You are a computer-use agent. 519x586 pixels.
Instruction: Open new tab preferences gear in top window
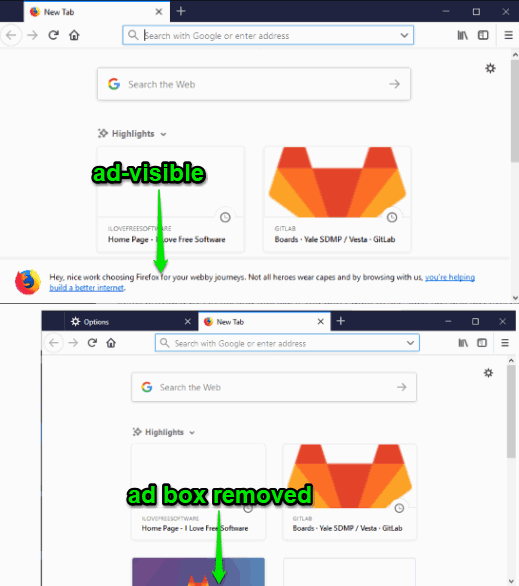tap(490, 68)
